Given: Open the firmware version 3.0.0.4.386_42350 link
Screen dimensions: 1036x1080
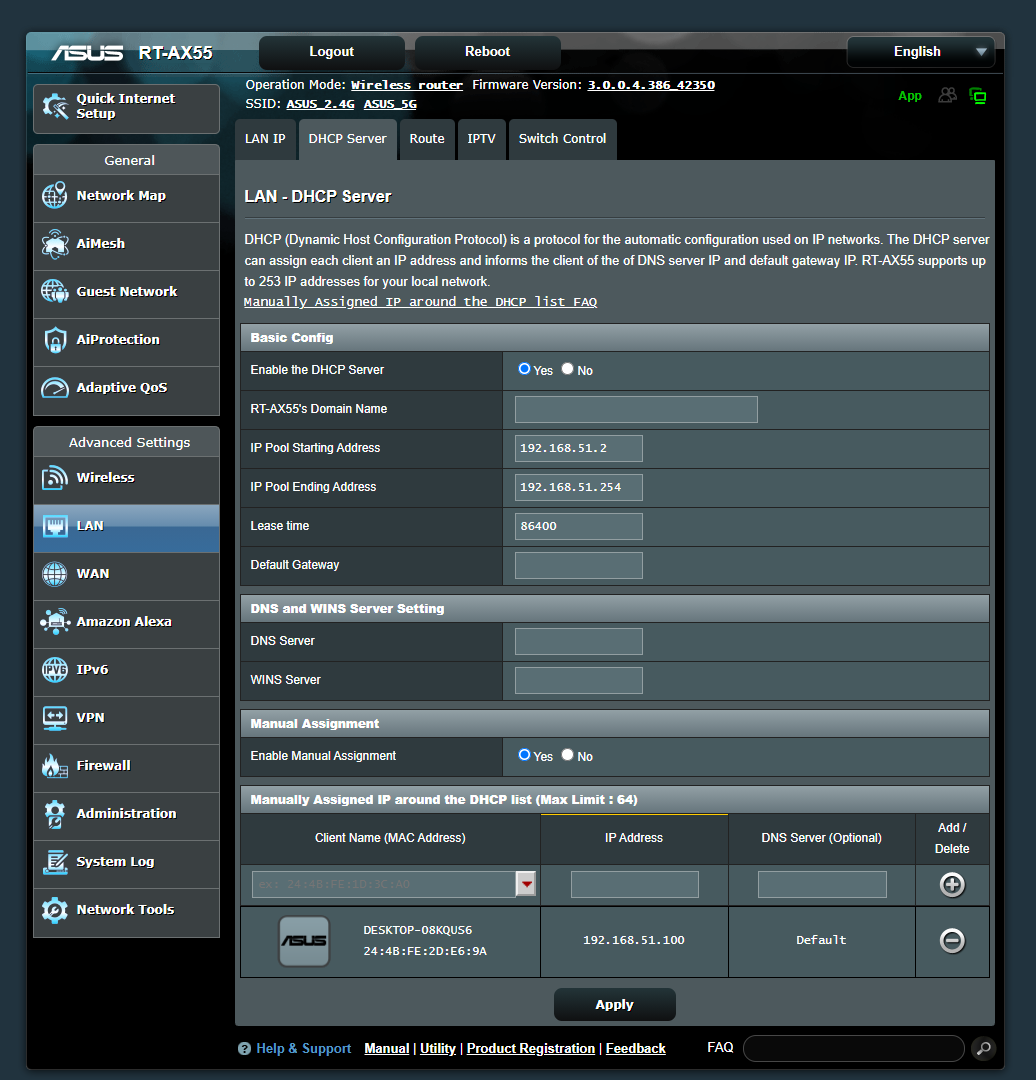Looking at the screenshot, I should 651,85.
